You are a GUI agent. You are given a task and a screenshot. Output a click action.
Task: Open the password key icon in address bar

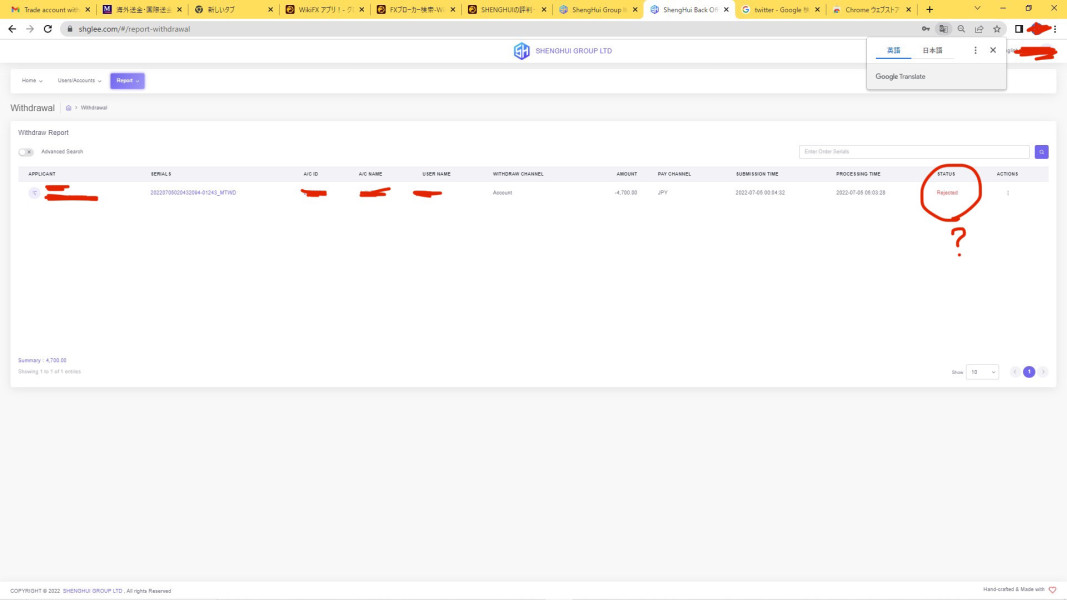925,29
